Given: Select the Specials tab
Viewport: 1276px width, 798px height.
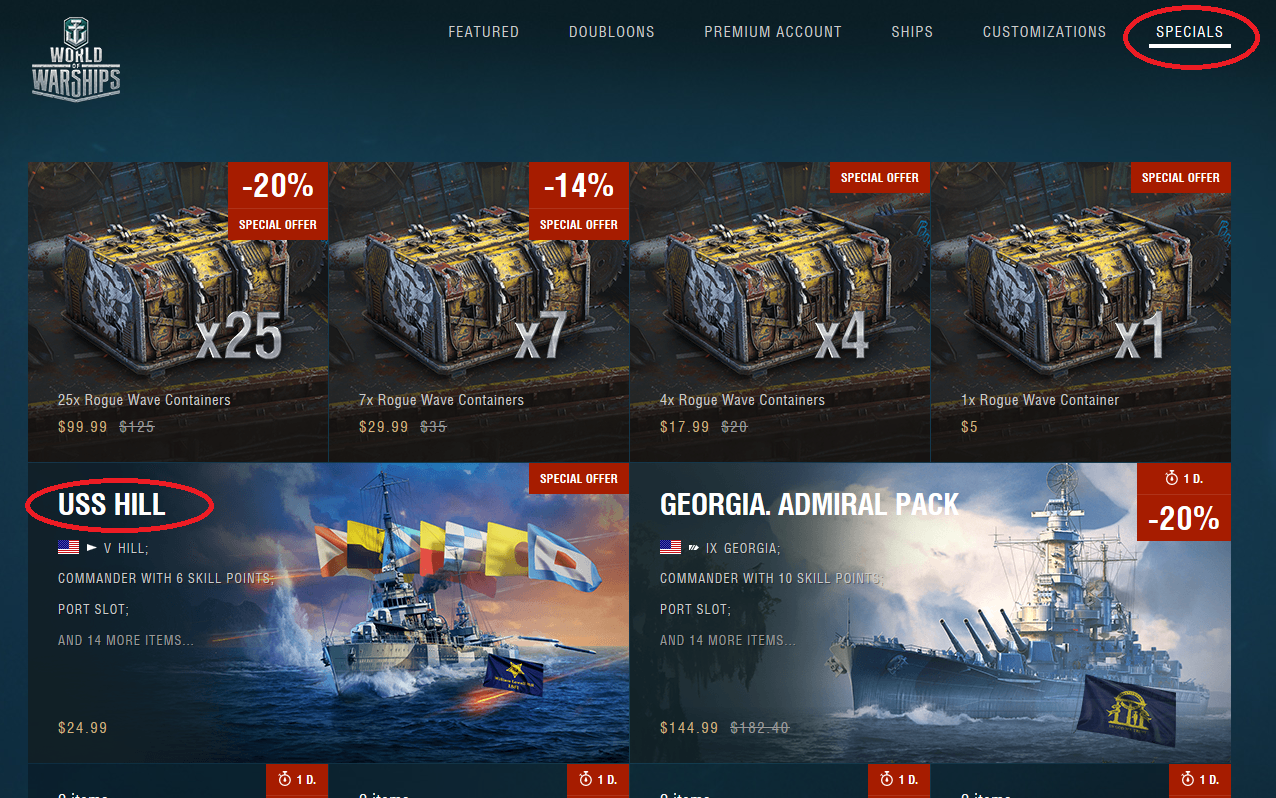Looking at the screenshot, I should [x=1189, y=32].
